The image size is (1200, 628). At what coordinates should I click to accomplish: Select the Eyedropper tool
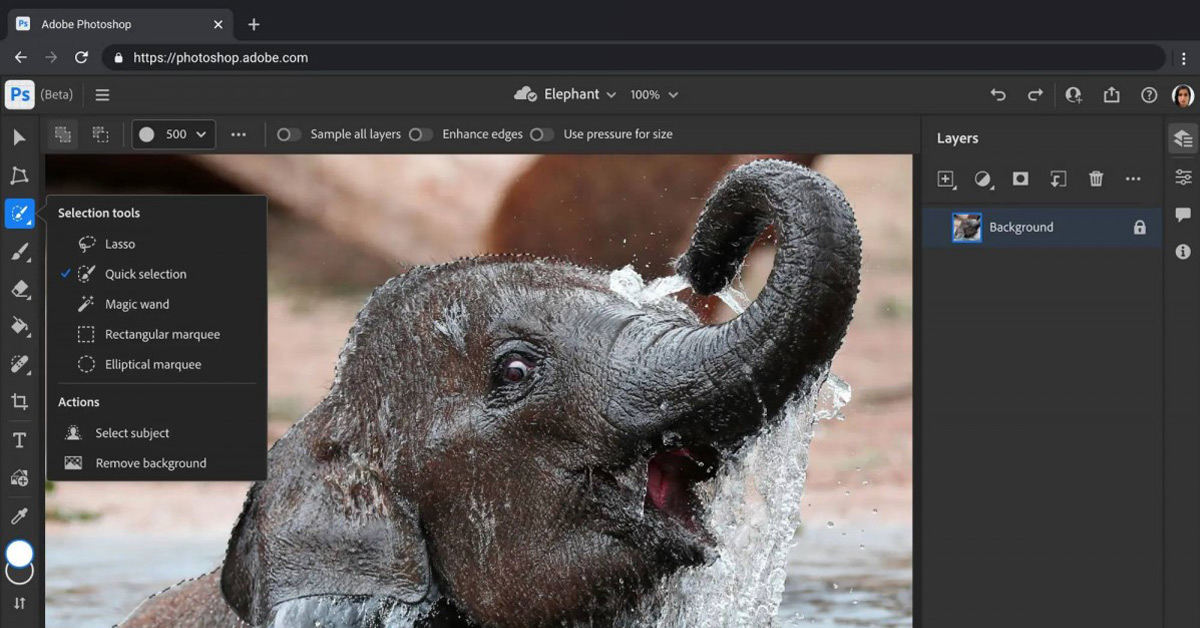pyautogui.click(x=19, y=516)
